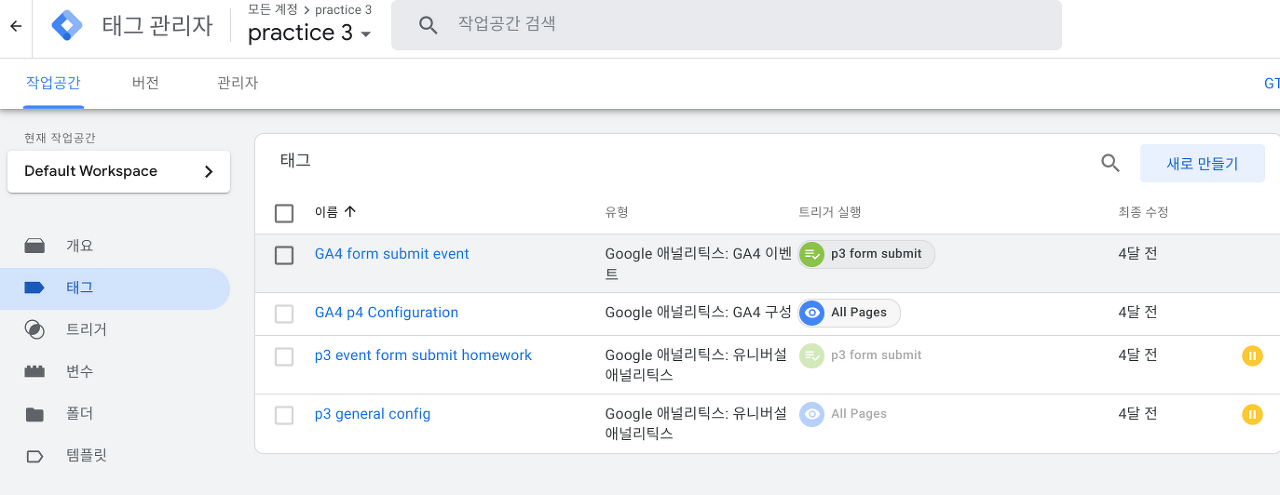Check the GA4 form submit event checkbox
This screenshot has height=495, width=1280.
point(284,255)
